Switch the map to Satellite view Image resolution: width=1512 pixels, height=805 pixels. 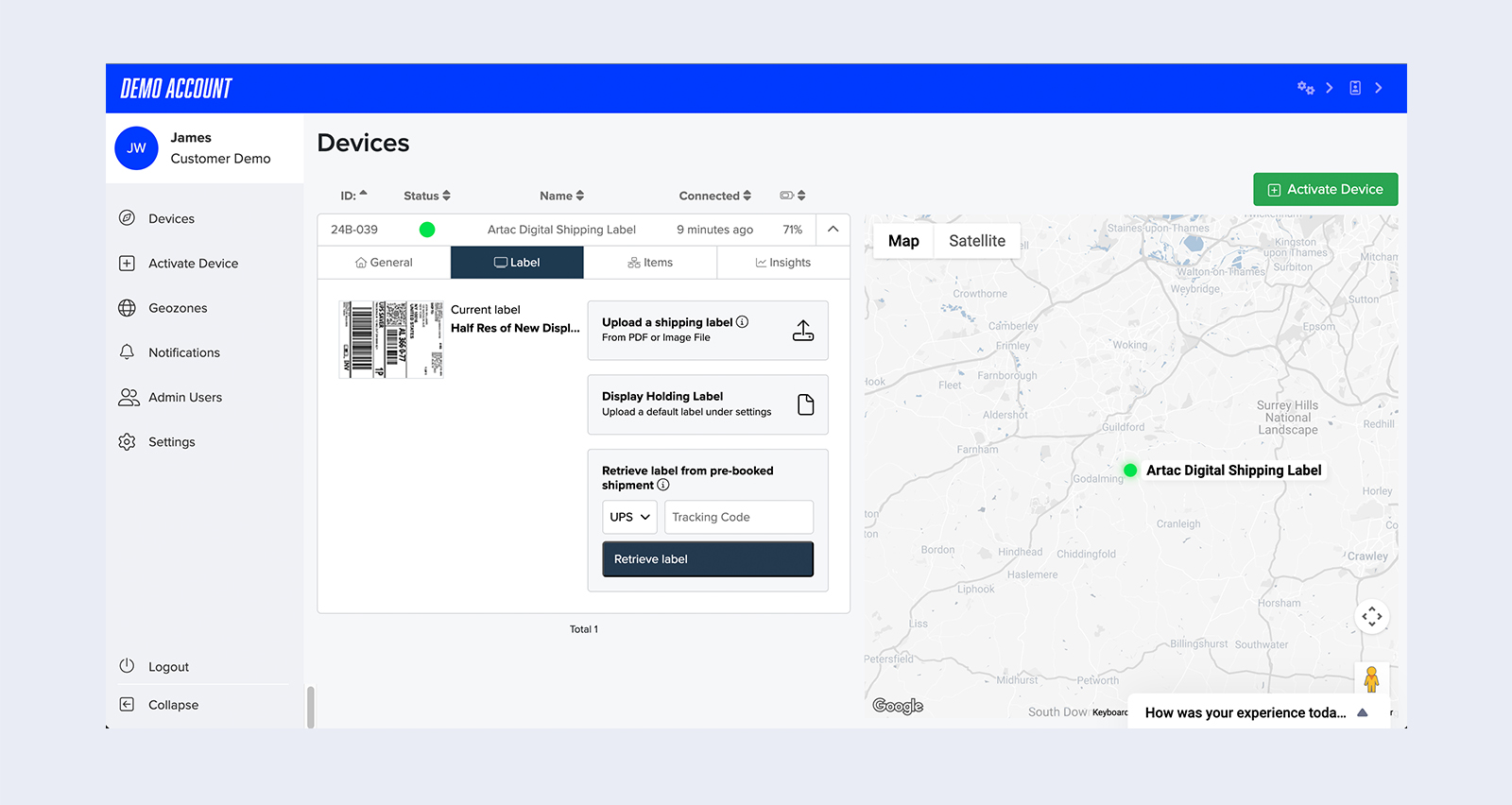pyautogui.click(x=977, y=241)
